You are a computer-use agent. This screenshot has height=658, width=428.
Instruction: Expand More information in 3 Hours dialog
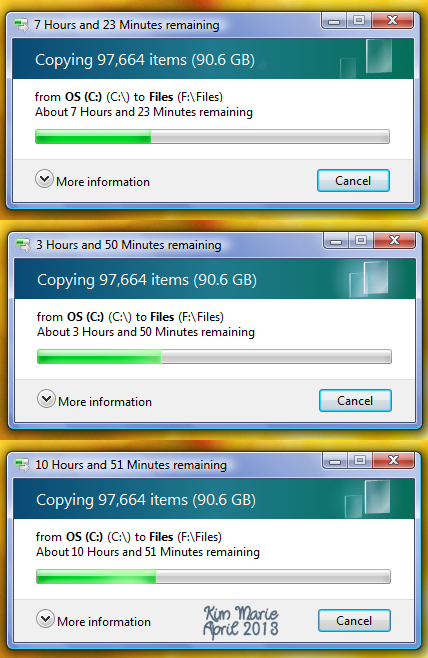tap(46, 399)
